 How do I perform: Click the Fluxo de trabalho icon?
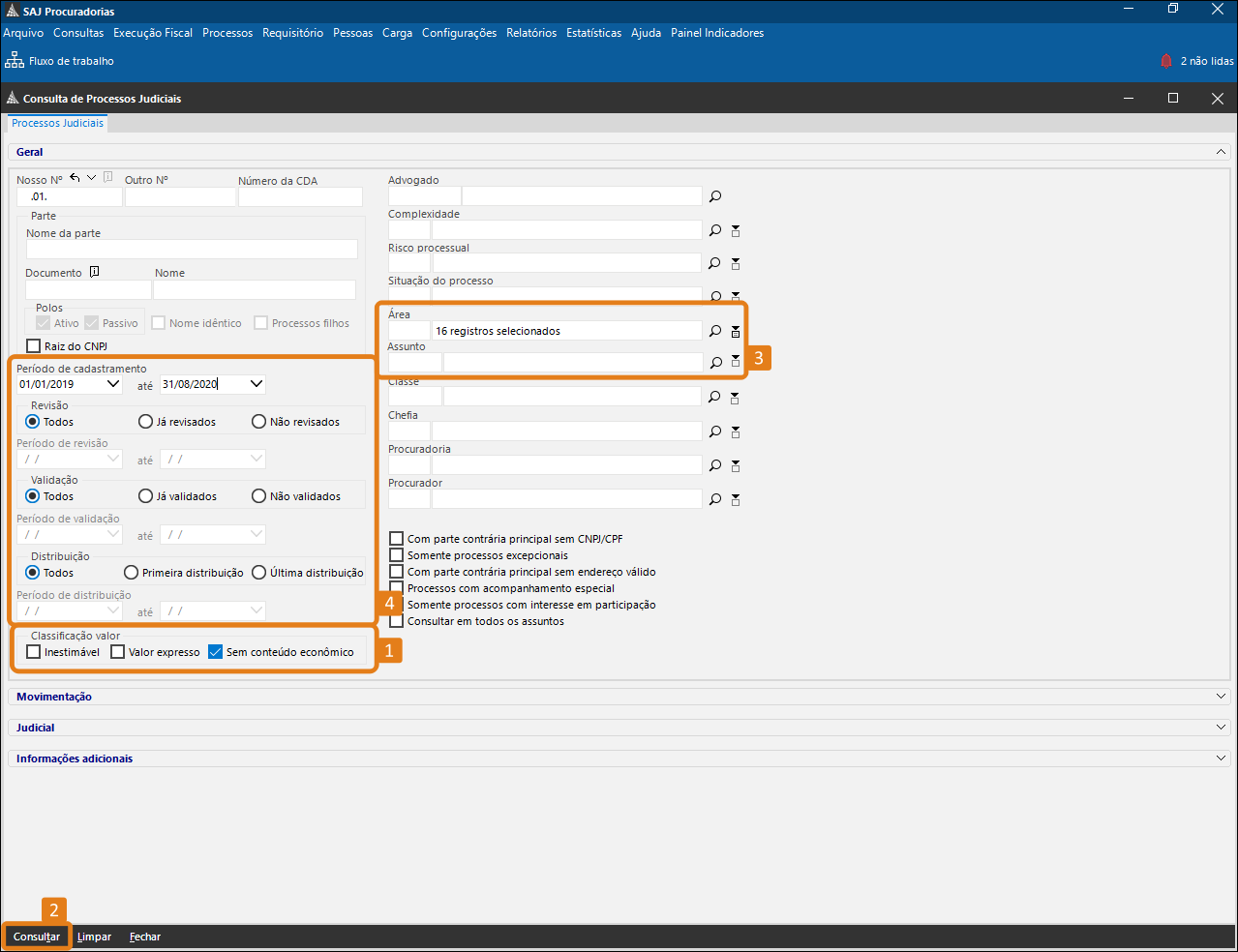(15, 61)
